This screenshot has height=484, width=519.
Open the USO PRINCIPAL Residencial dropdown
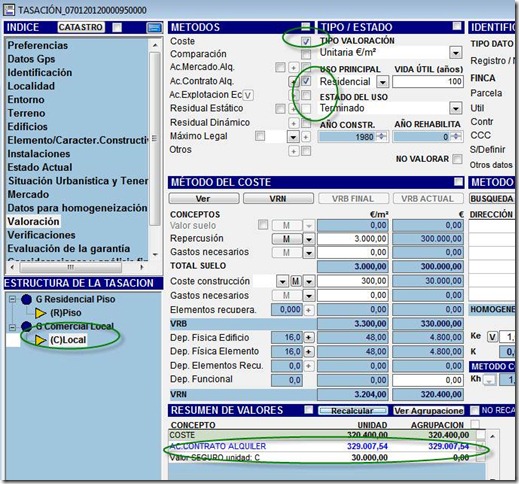(383, 82)
